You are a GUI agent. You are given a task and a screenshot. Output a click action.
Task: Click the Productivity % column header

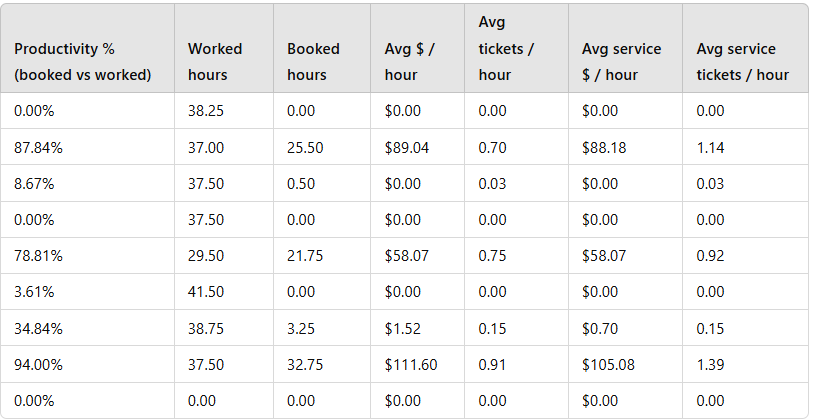(x=87, y=48)
